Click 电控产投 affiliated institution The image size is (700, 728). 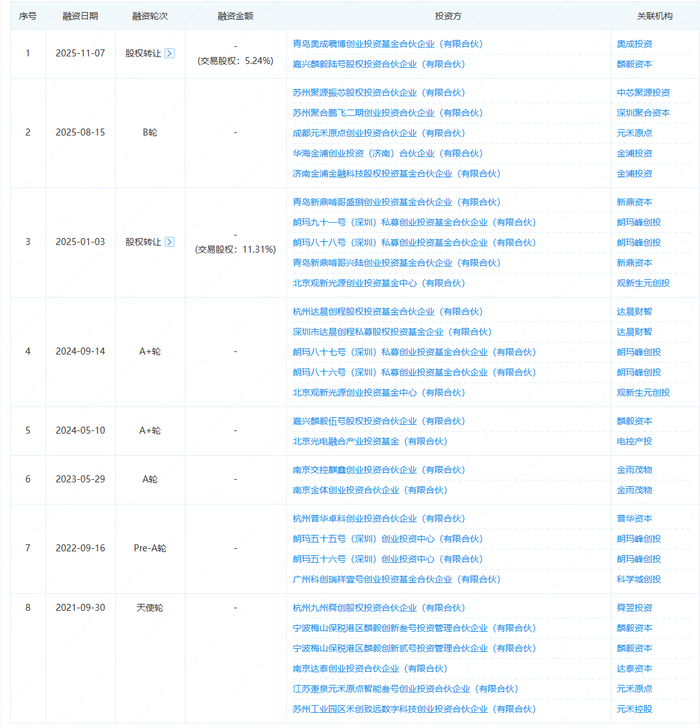[x=634, y=442]
